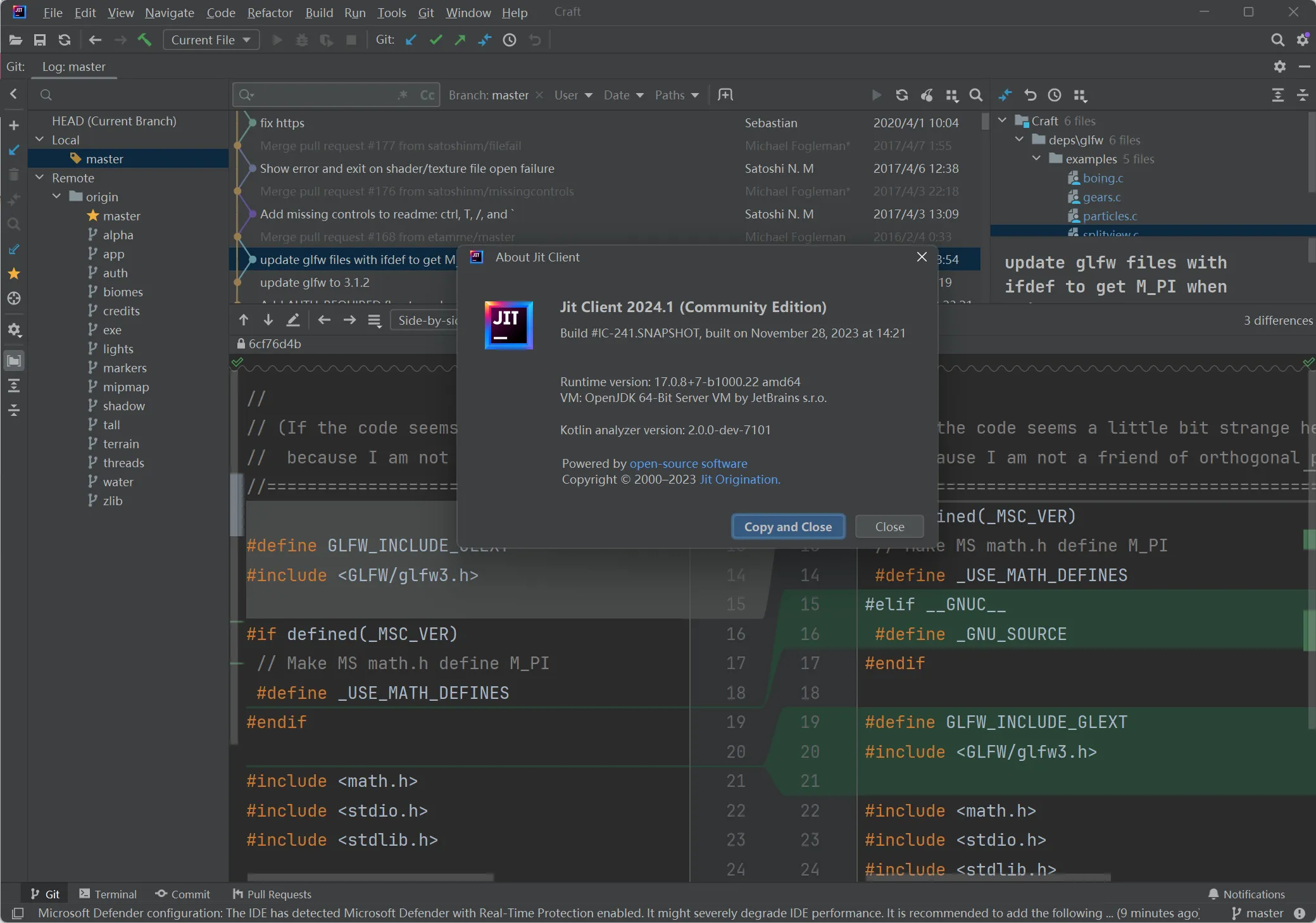Select boing.c in the changed files tree
The width and height of the screenshot is (1316, 923).
click(x=1103, y=178)
